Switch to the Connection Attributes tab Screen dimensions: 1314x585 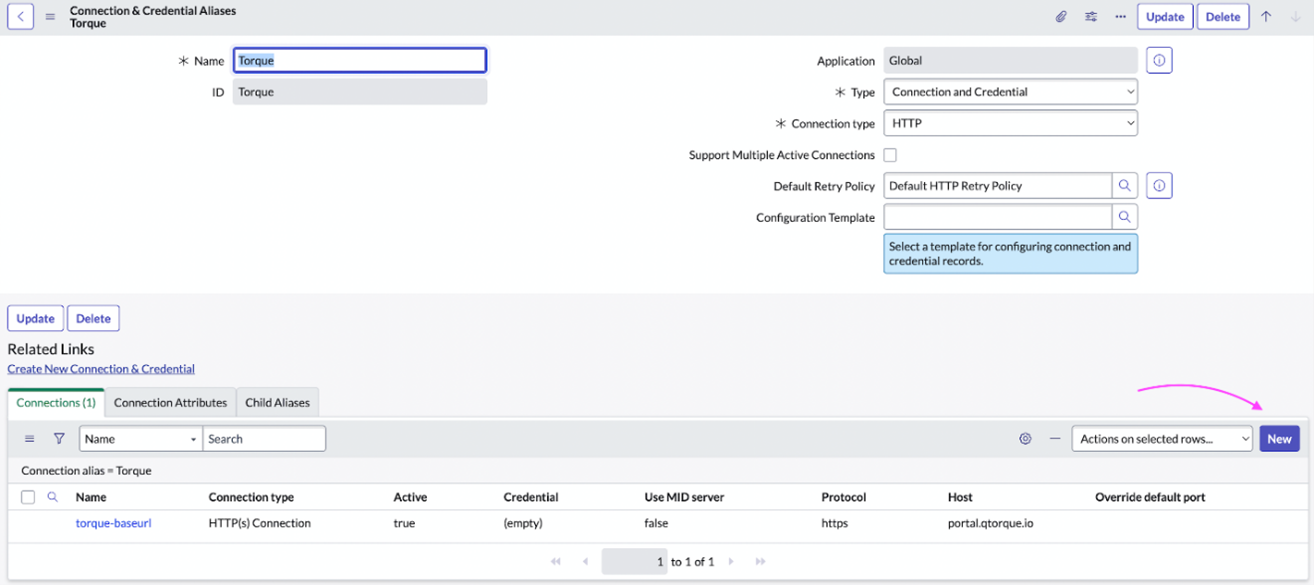(170, 402)
